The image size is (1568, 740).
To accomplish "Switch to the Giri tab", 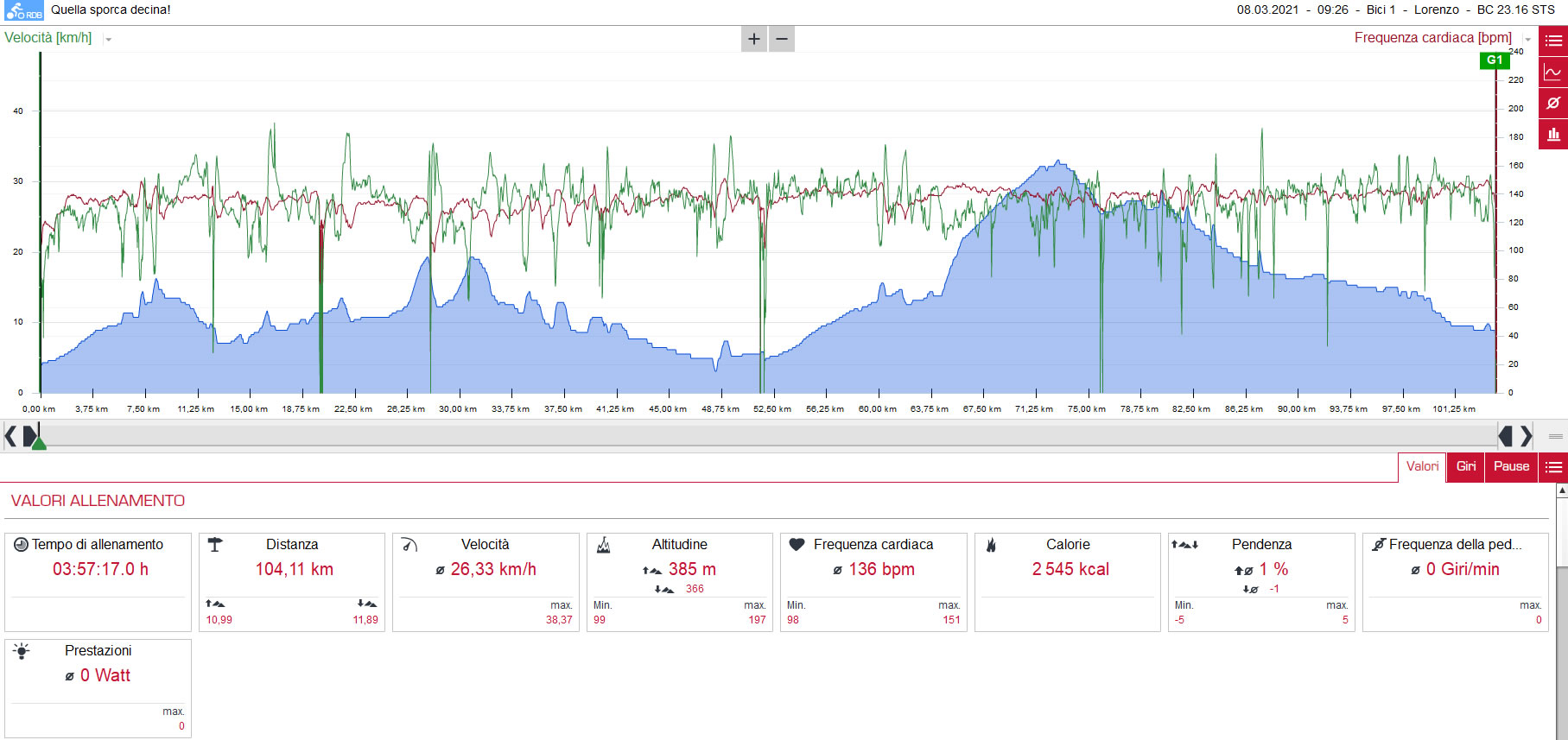I will [x=1466, y=467].
